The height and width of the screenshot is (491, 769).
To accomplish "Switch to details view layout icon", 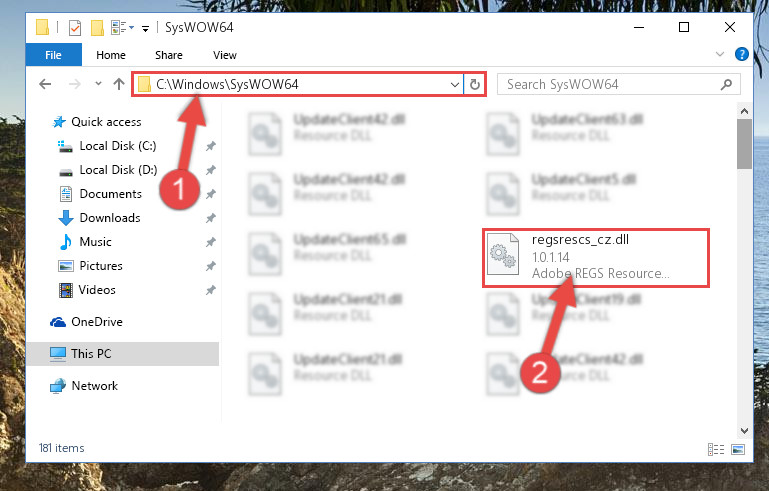I will coord(716,449).
